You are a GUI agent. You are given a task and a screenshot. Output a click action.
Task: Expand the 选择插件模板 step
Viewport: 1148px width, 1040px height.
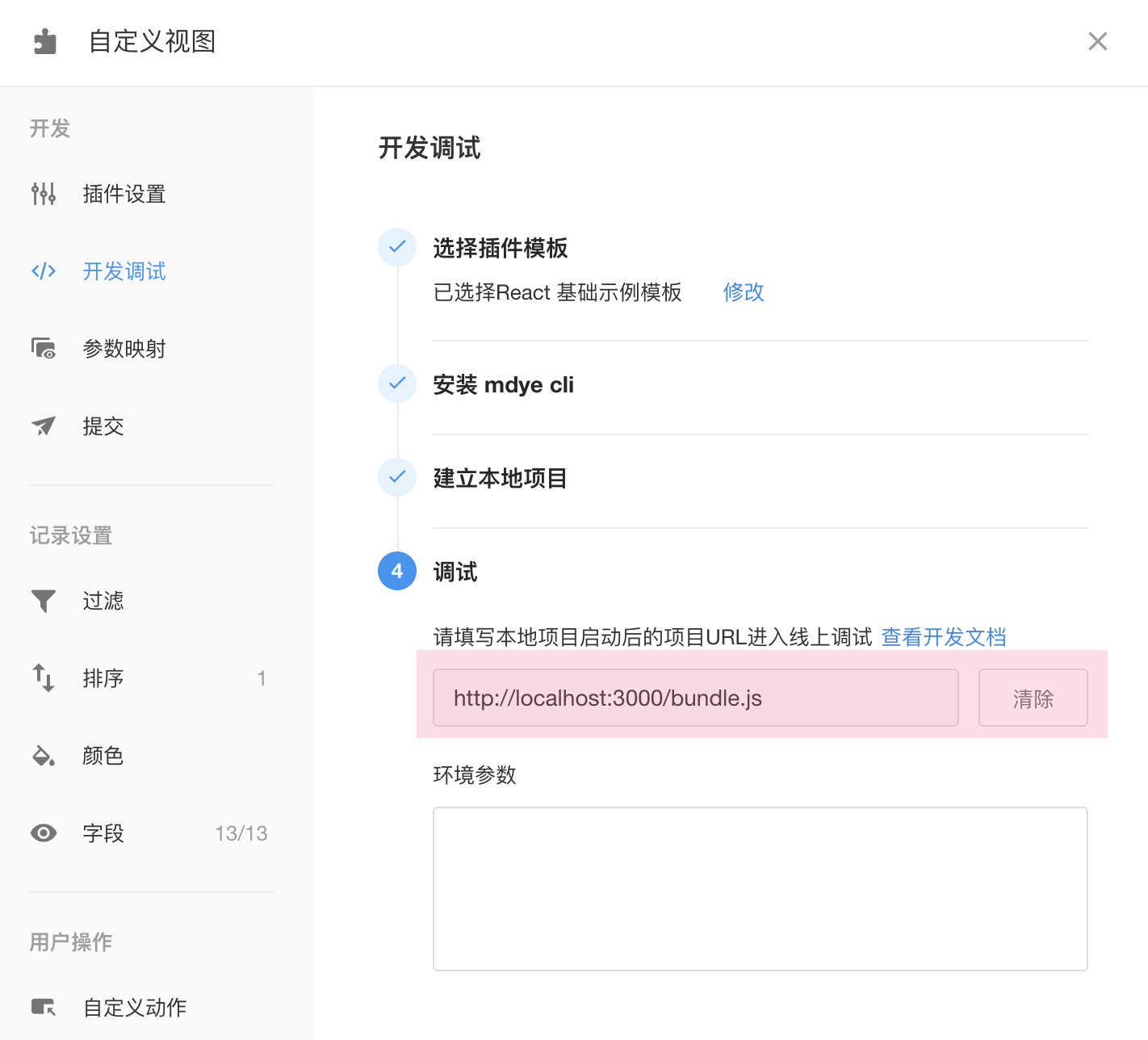[501, 248]
